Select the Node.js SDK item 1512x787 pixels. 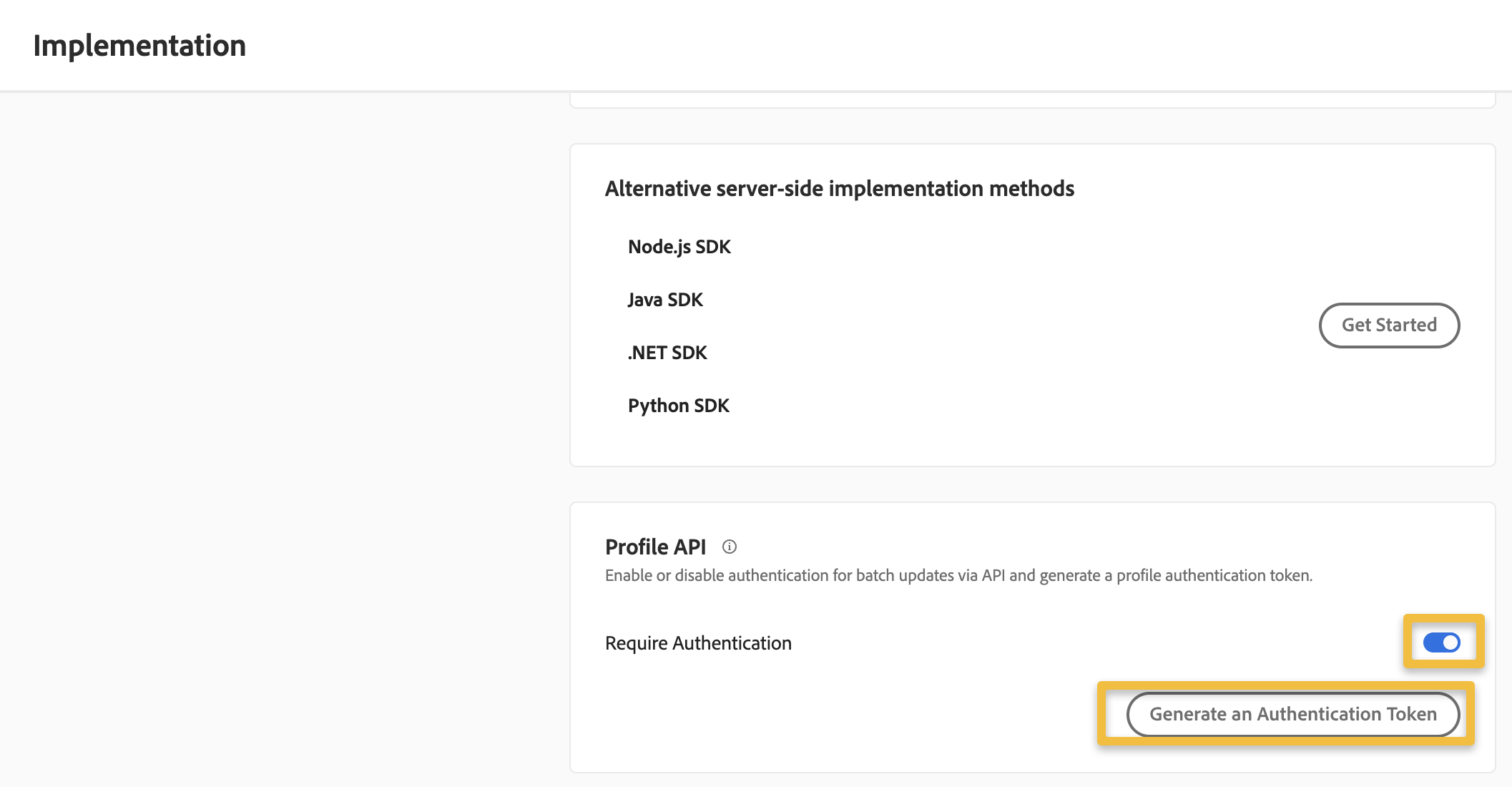tap(679, 247)
